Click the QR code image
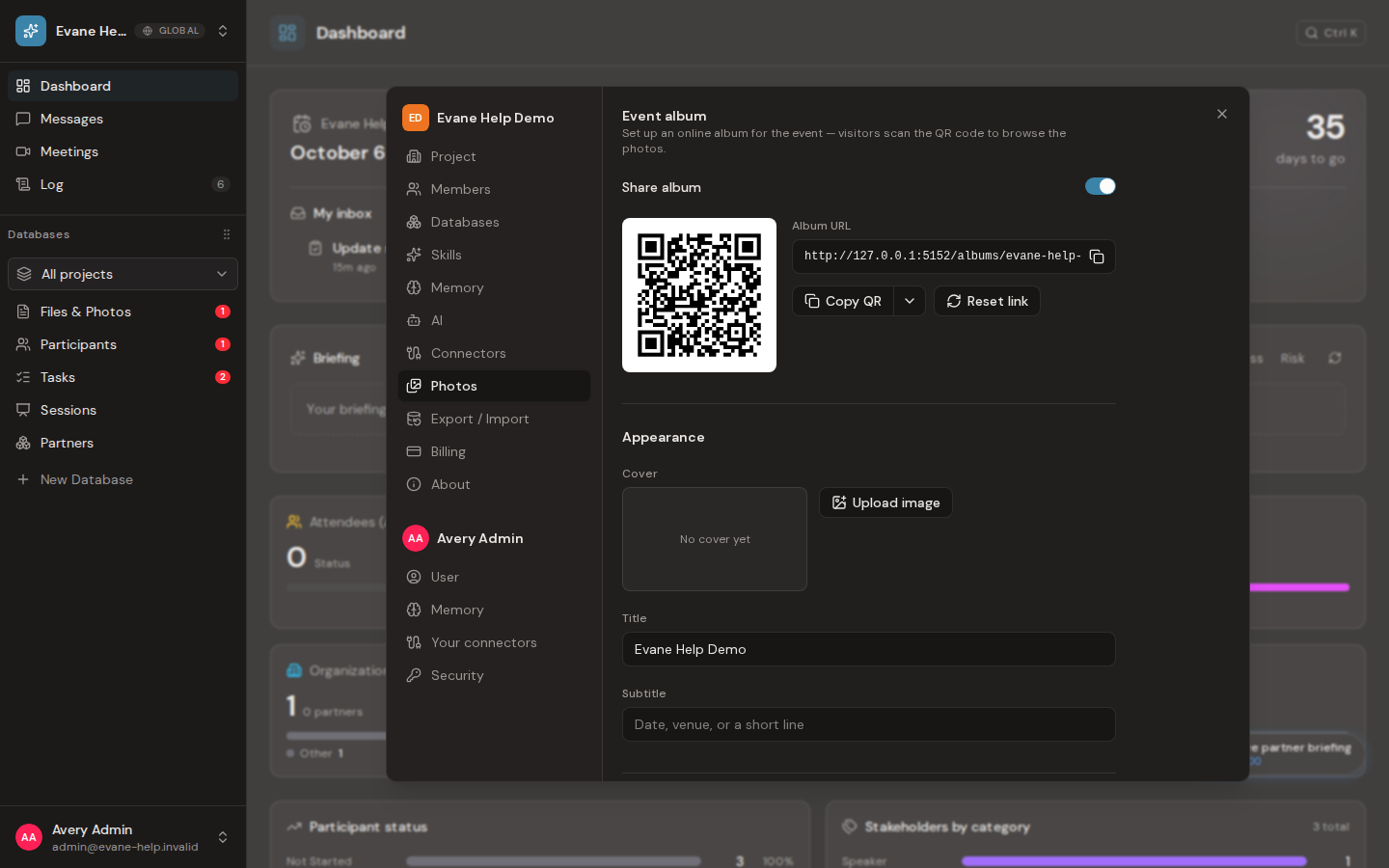 point(699,295)
